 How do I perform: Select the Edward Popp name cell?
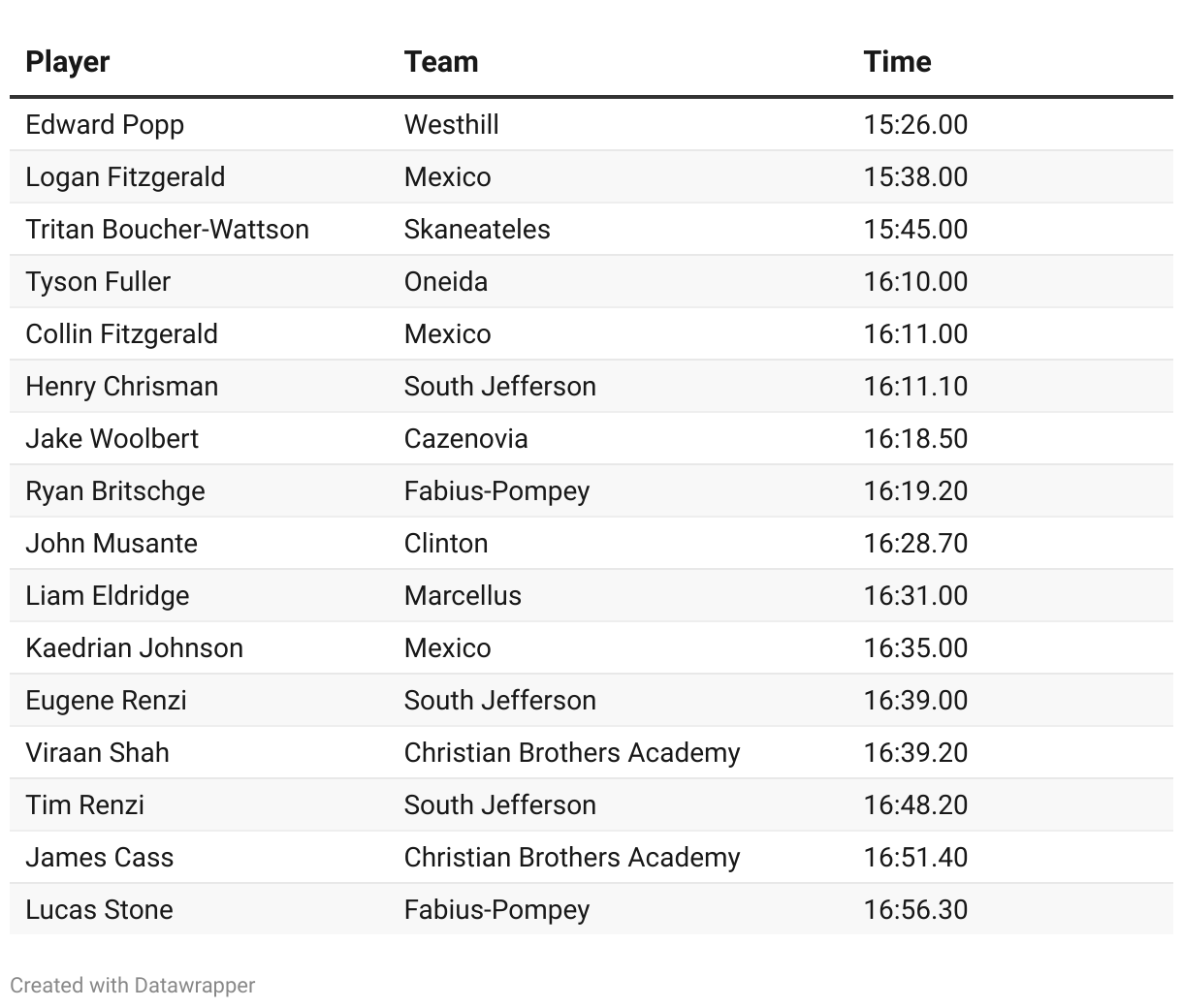[x=105, y=125]
